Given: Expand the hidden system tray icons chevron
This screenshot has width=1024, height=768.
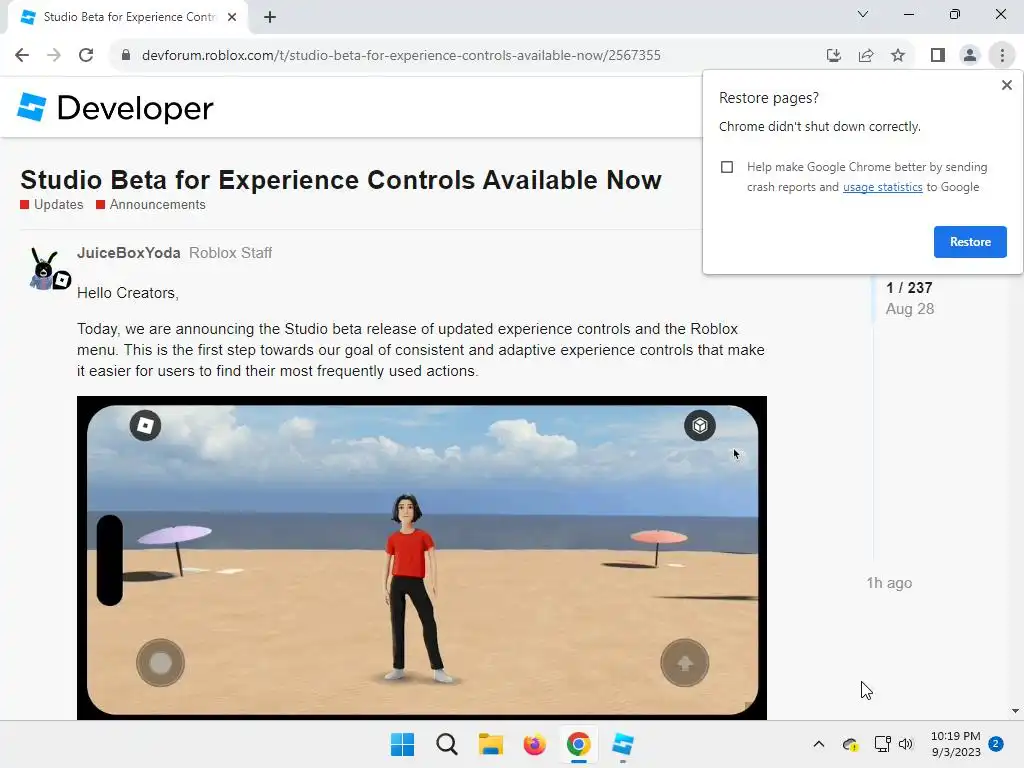Looking at the screenshot, I should tap(818, 744).
